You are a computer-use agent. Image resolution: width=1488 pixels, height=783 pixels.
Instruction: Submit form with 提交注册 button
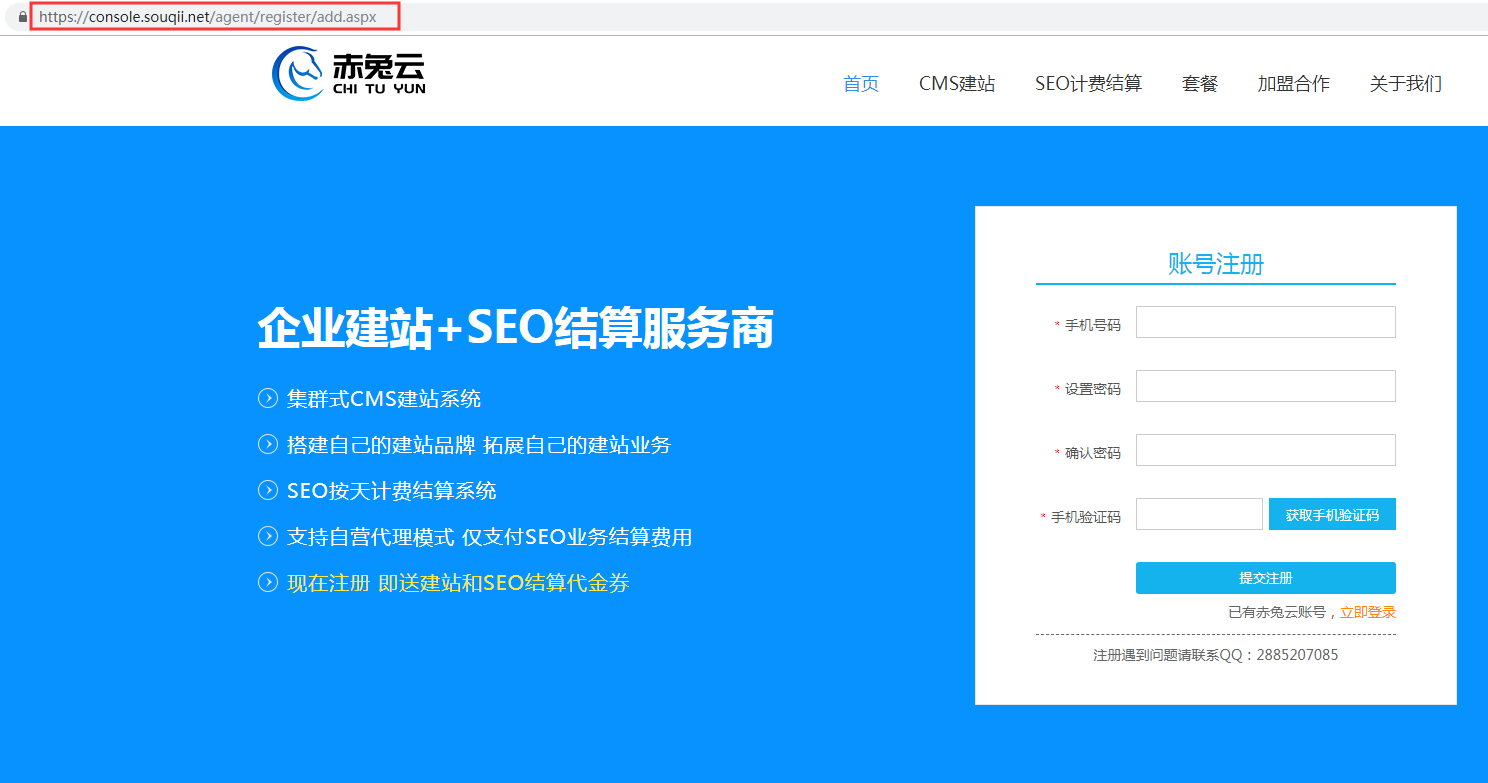pos(1265,578)
